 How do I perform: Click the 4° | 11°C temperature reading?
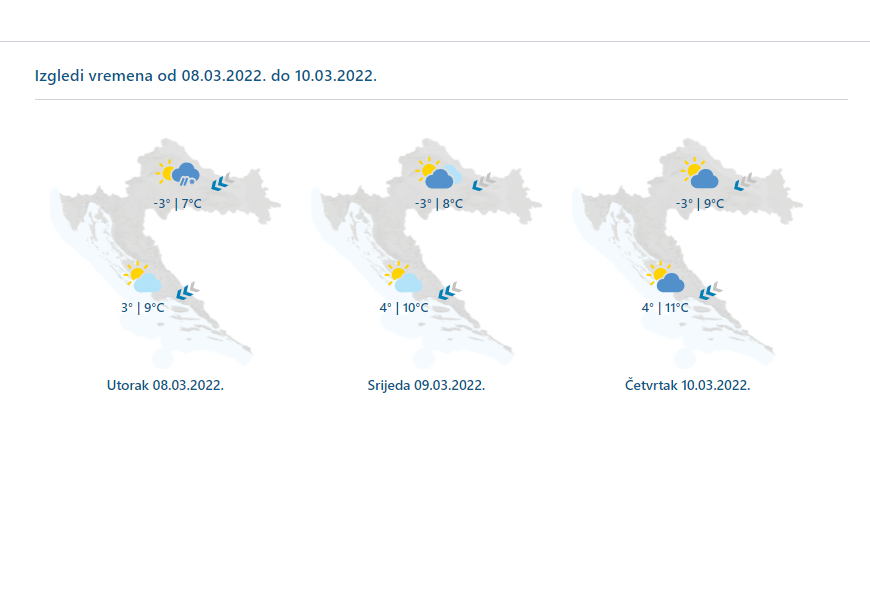pyautogui.click(x=665, y=308)
